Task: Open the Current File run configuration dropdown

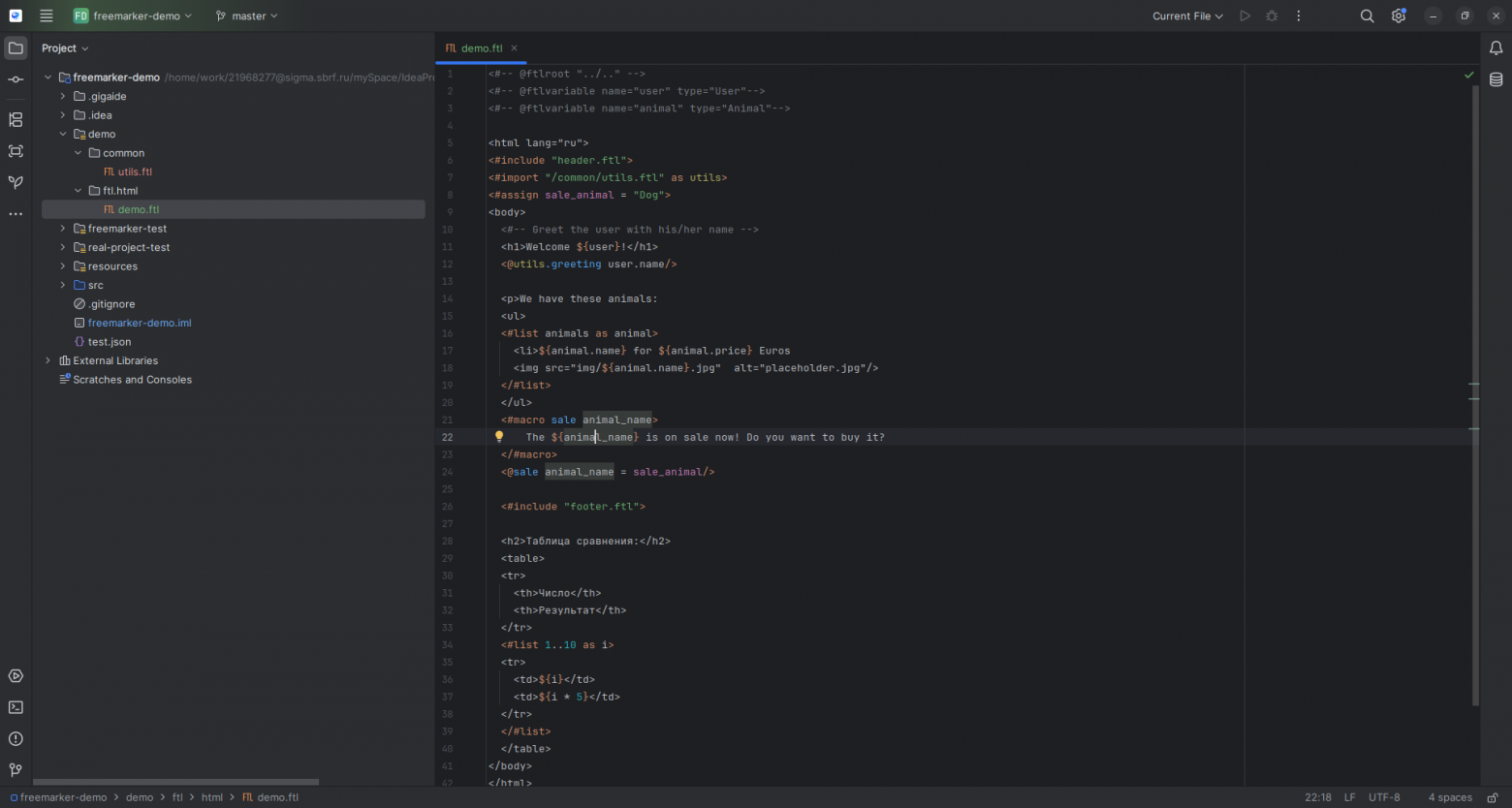Action: click(x=1187, y=16)
